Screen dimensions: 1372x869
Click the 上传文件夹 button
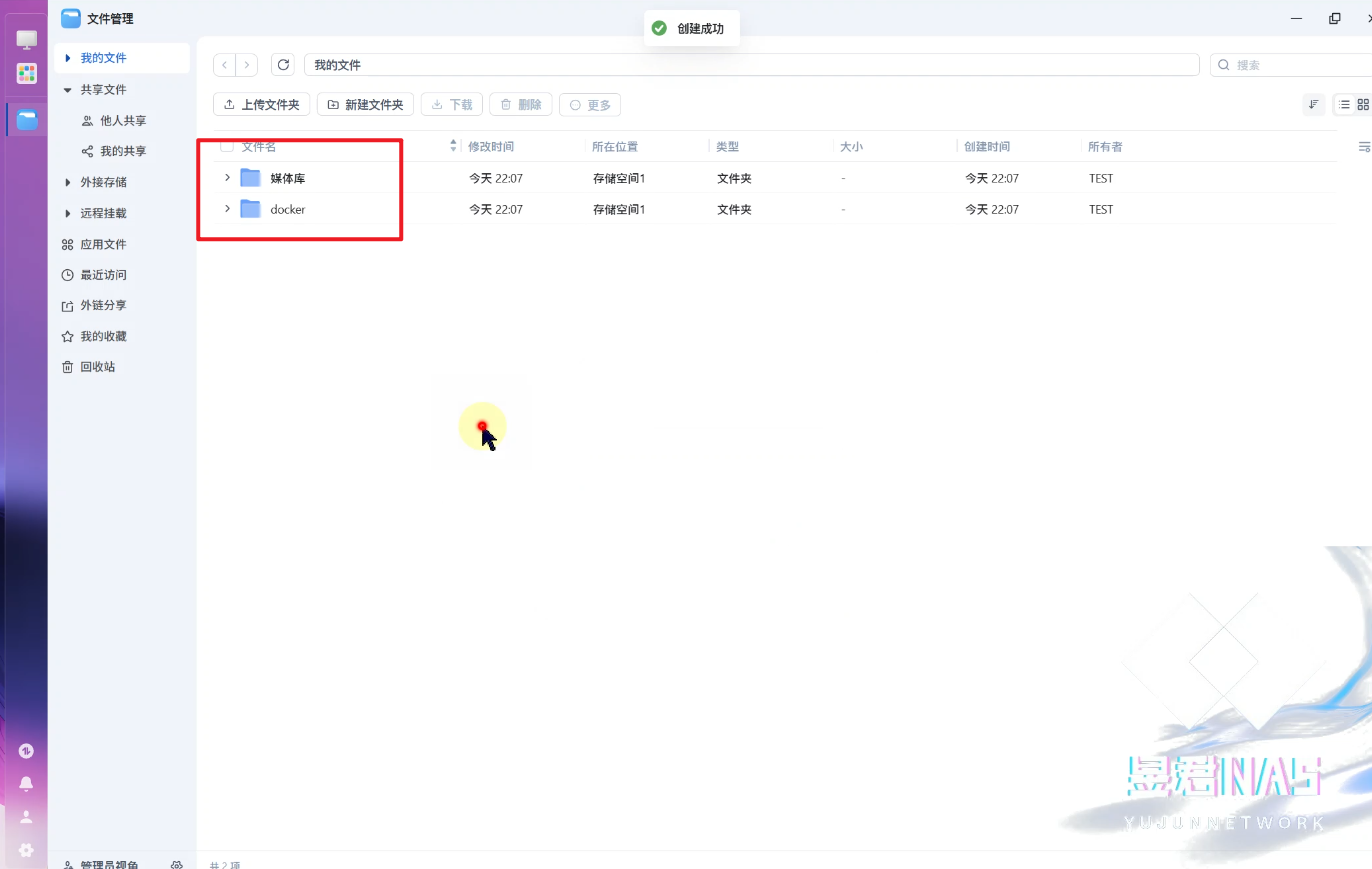tap(261, 104)
